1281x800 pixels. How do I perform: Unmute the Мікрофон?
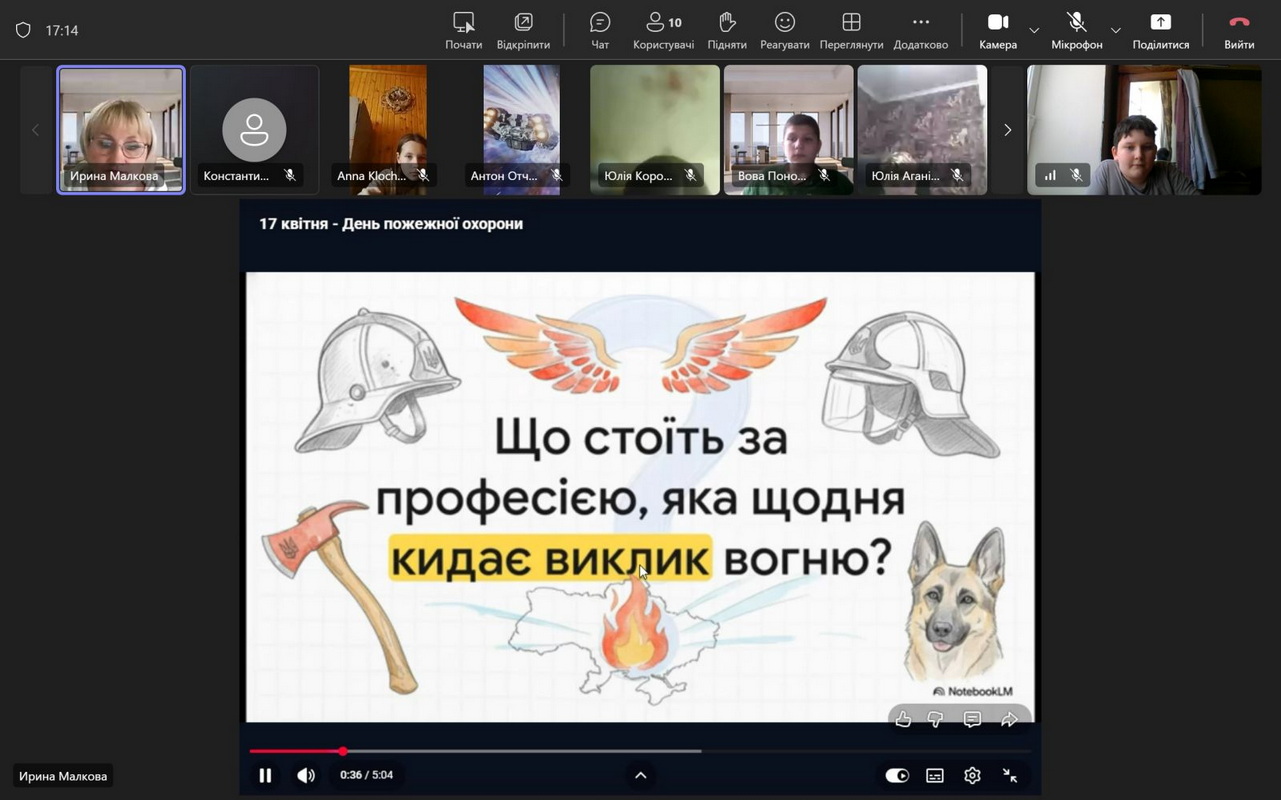1076,30
